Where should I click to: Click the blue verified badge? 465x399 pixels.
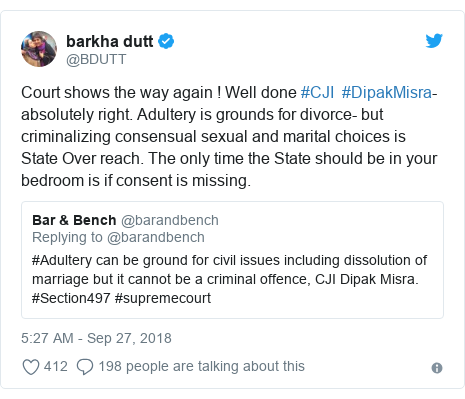click(166, 41)
